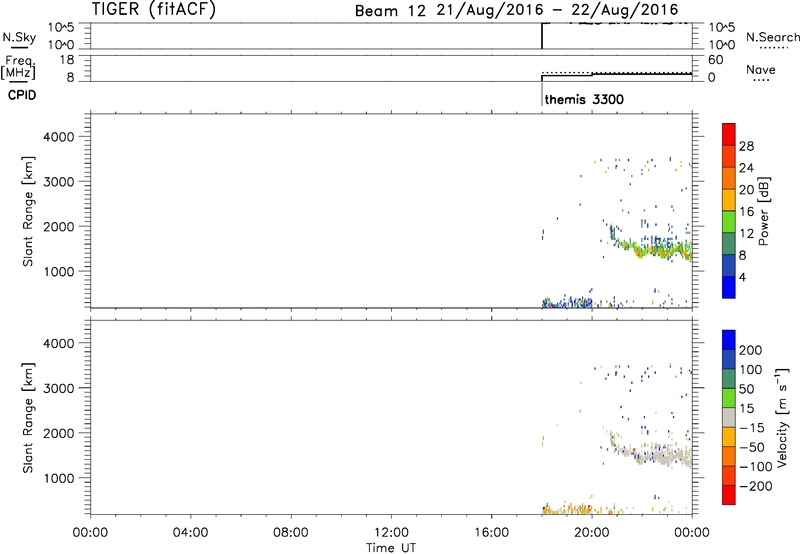Viewport: 800px width, 554px height.
Task: Click the '12:00' time axis label
Action: coord(391,533)
